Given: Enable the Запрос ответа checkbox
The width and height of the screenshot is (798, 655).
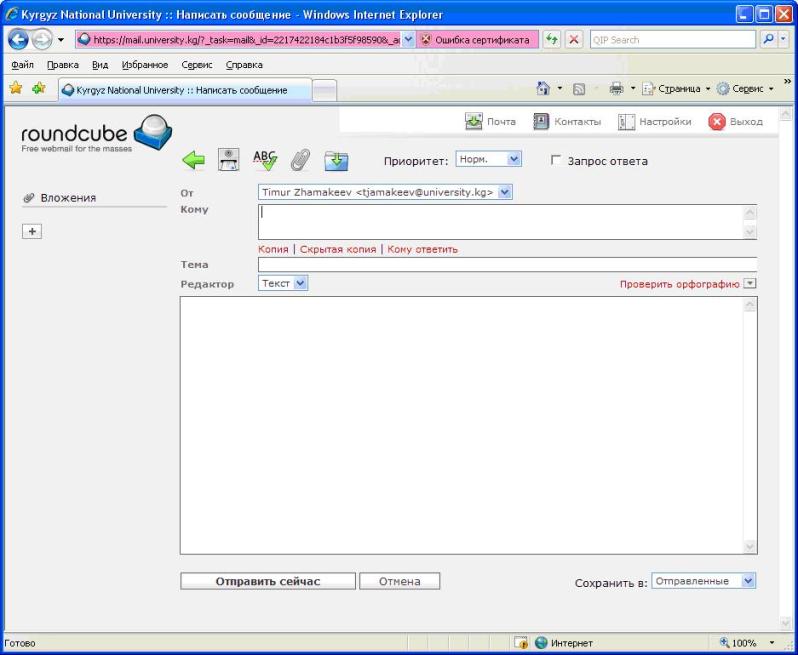Looking at the screenshot, I should 557,161.
